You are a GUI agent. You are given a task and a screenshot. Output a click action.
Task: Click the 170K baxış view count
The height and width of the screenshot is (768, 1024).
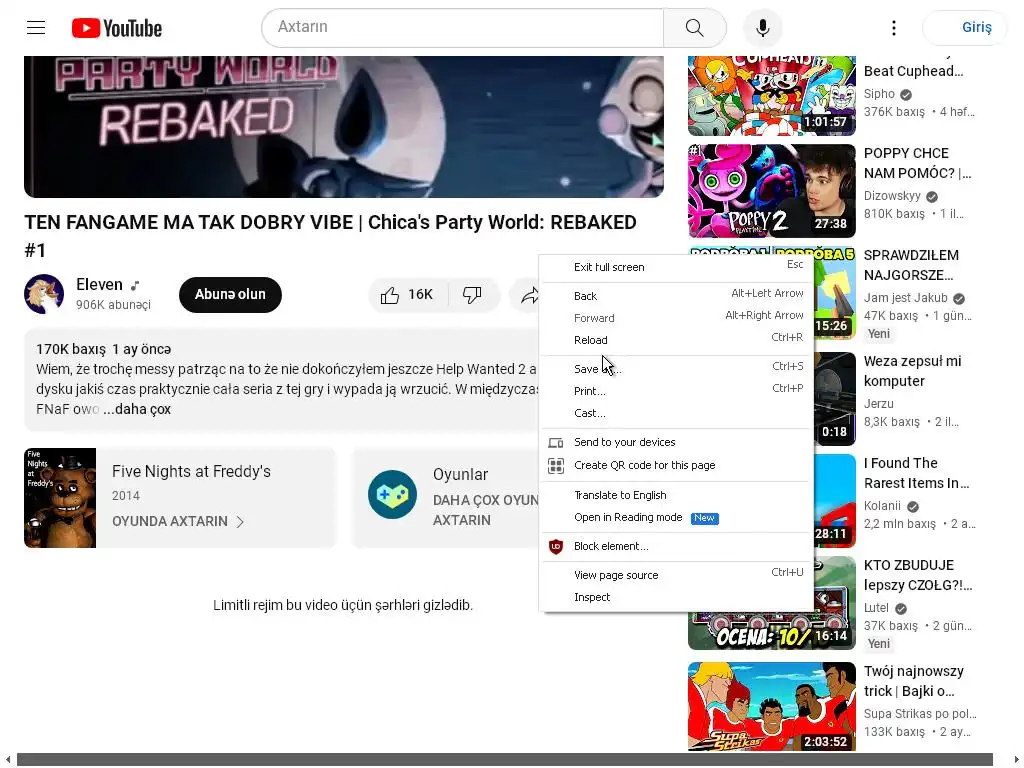pos(71,349)
